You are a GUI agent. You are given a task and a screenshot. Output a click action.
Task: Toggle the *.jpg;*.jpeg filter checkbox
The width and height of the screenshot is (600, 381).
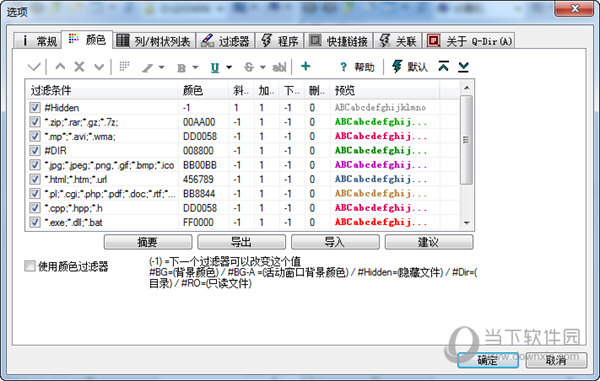35,165
